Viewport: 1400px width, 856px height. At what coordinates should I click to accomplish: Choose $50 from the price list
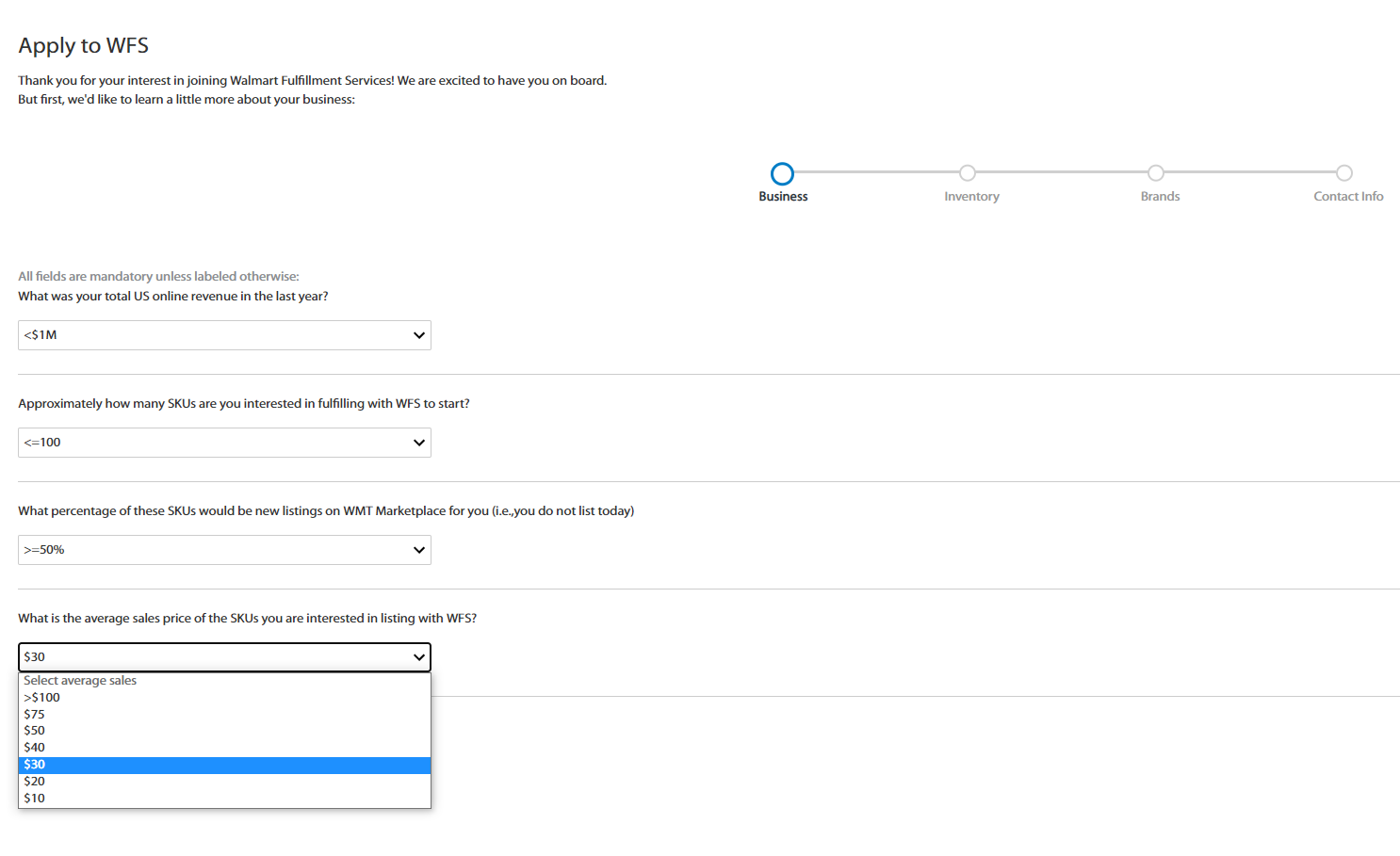pyautogui.click(x=224, y=731)
